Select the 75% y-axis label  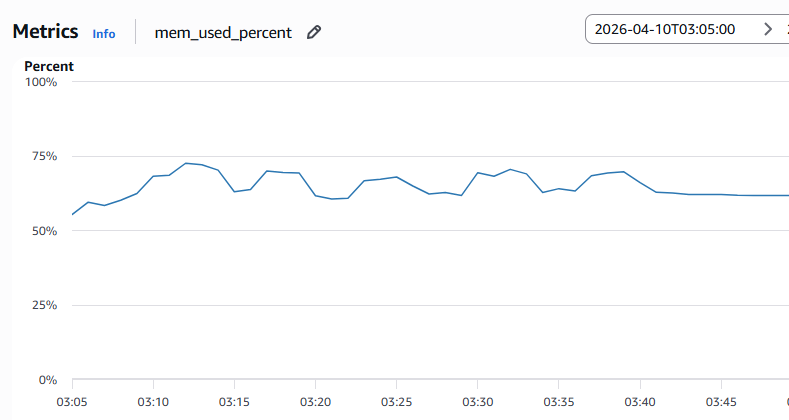pyautogui.click(x=44, y=157)
